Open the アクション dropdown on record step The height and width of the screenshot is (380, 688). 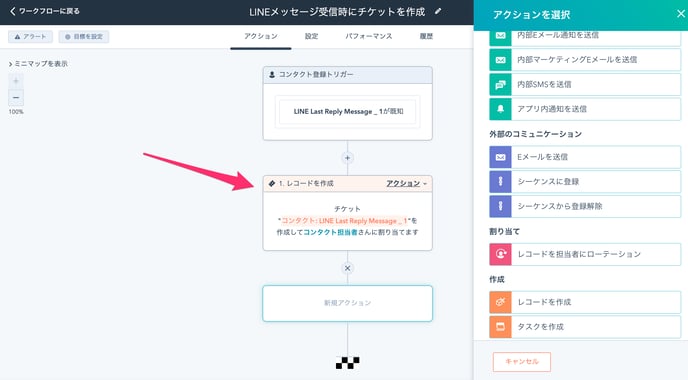(406, 183)
